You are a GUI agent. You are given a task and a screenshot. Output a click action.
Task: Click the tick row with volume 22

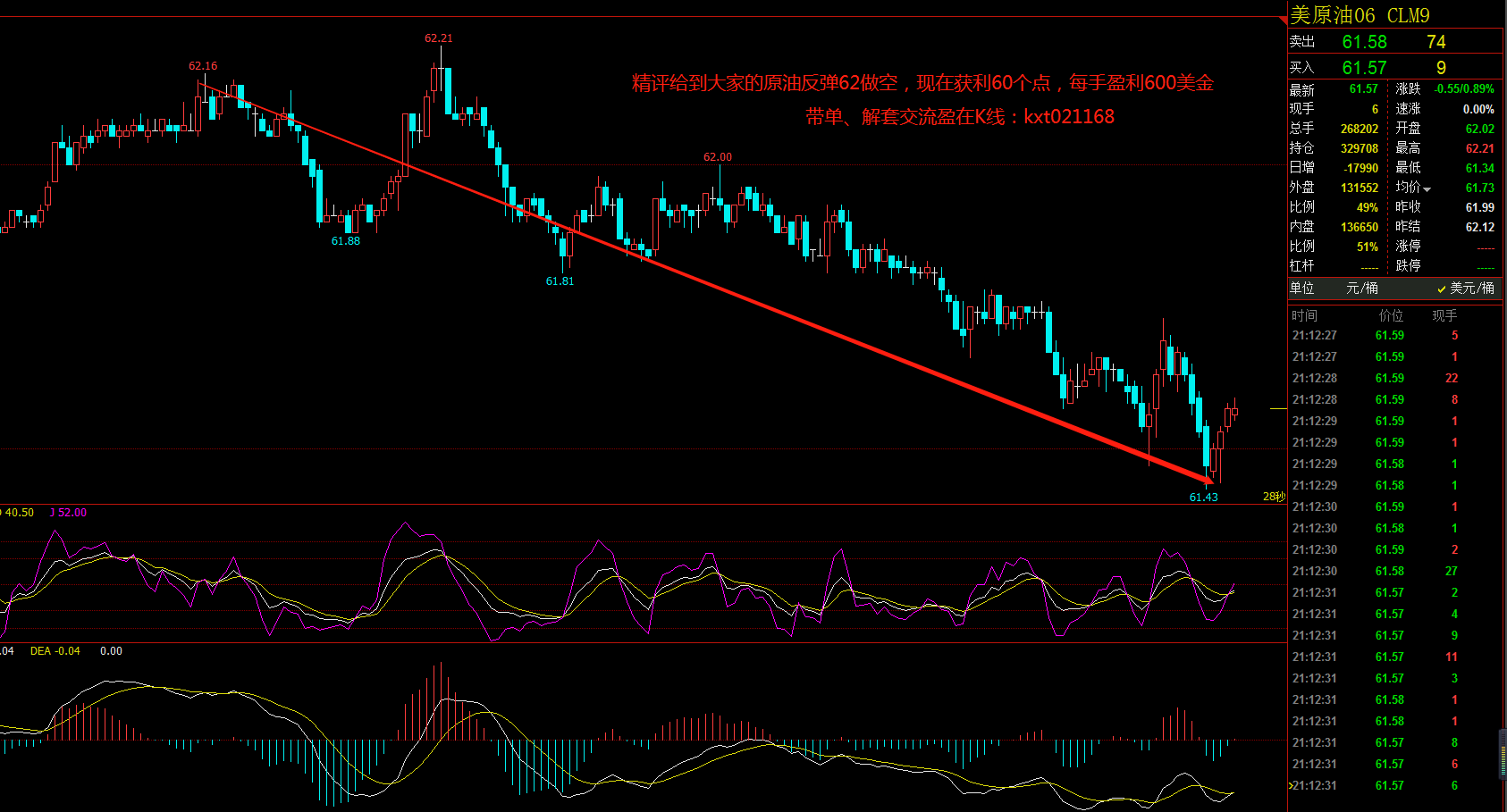pyautogui.click(x=1395, y=378)
